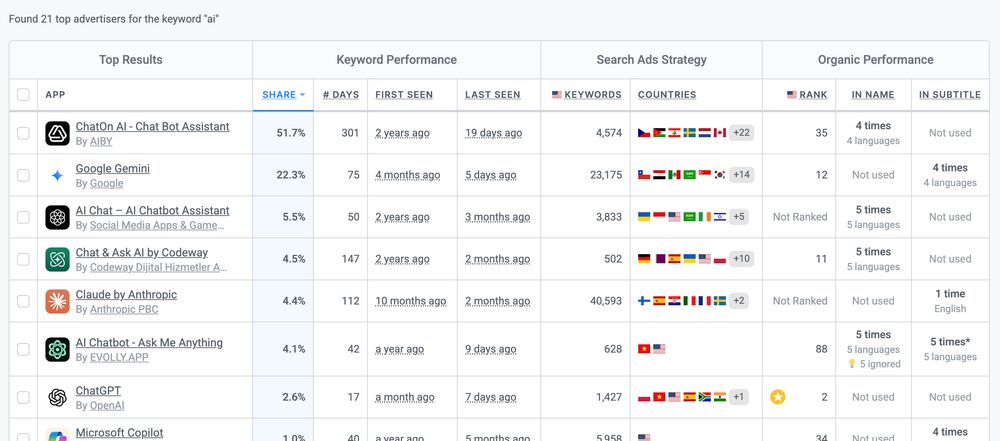The width and height of the screenshot is (1000, 441).
Task: Sort by COUNTRIES column header
Action: (x=667, y=94)
